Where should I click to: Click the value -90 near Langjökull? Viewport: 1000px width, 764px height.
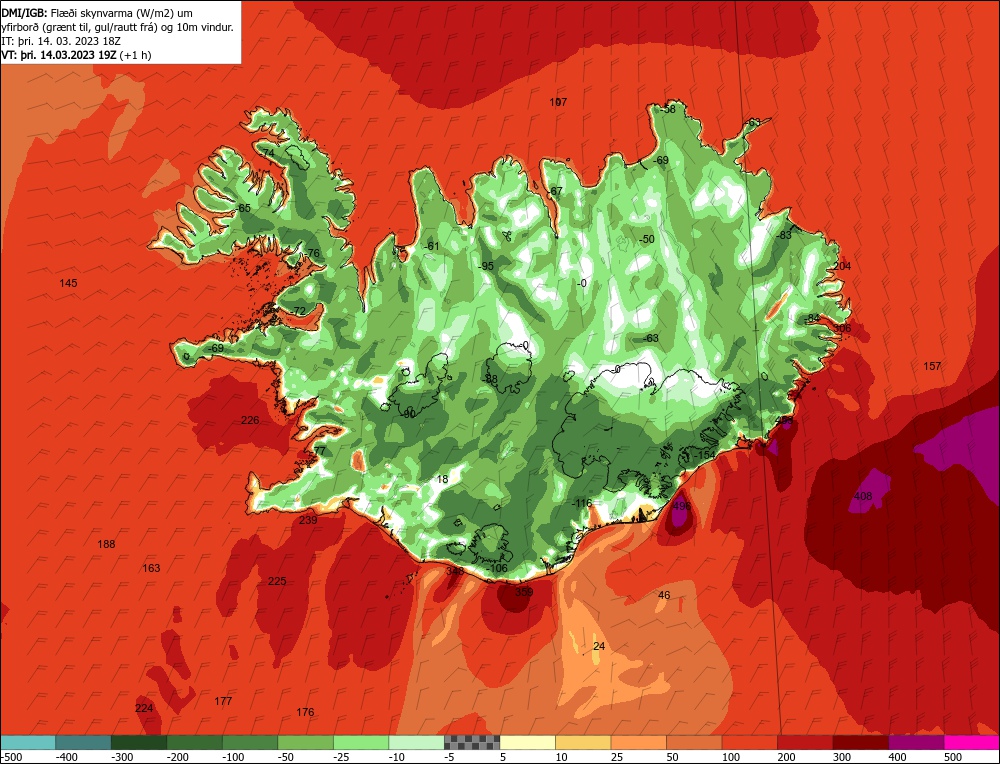tap(408, 415)
